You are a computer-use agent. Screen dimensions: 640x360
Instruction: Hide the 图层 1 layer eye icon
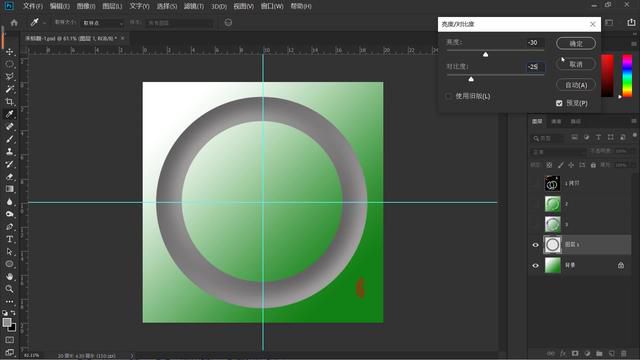pos(536,245)
